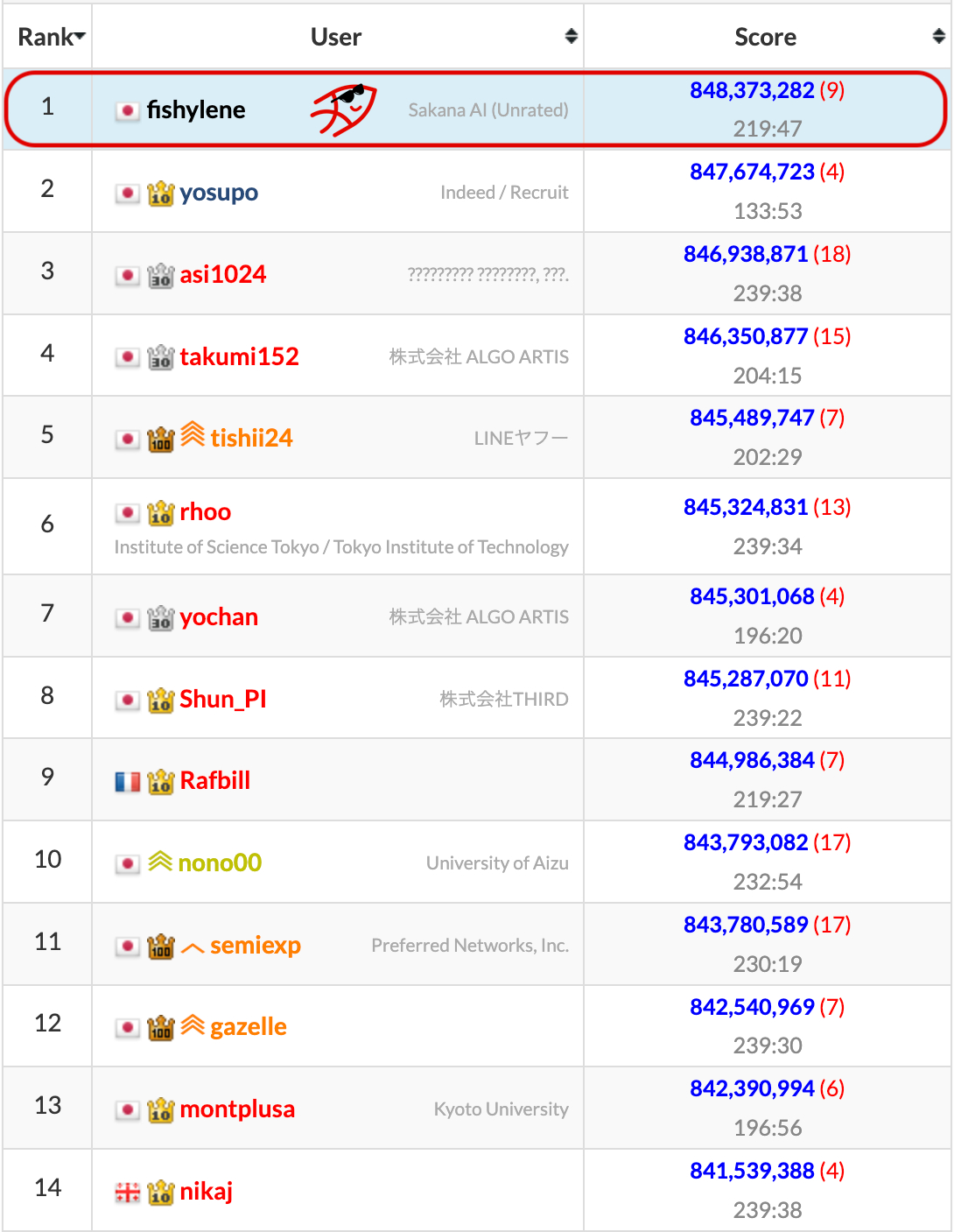Open score 848,373,282 submission details
This screenshot has height=1232, width=954.
point(752,90)
